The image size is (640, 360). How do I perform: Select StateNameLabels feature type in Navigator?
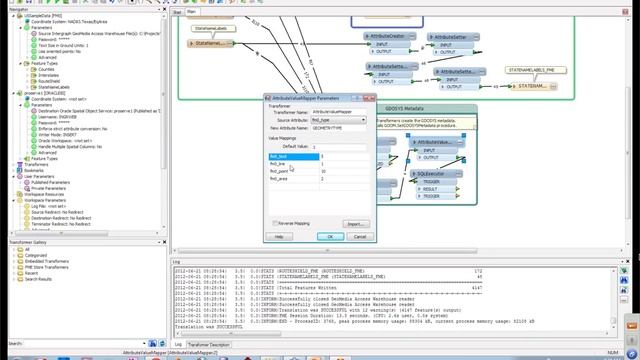(x=54, y=87)
